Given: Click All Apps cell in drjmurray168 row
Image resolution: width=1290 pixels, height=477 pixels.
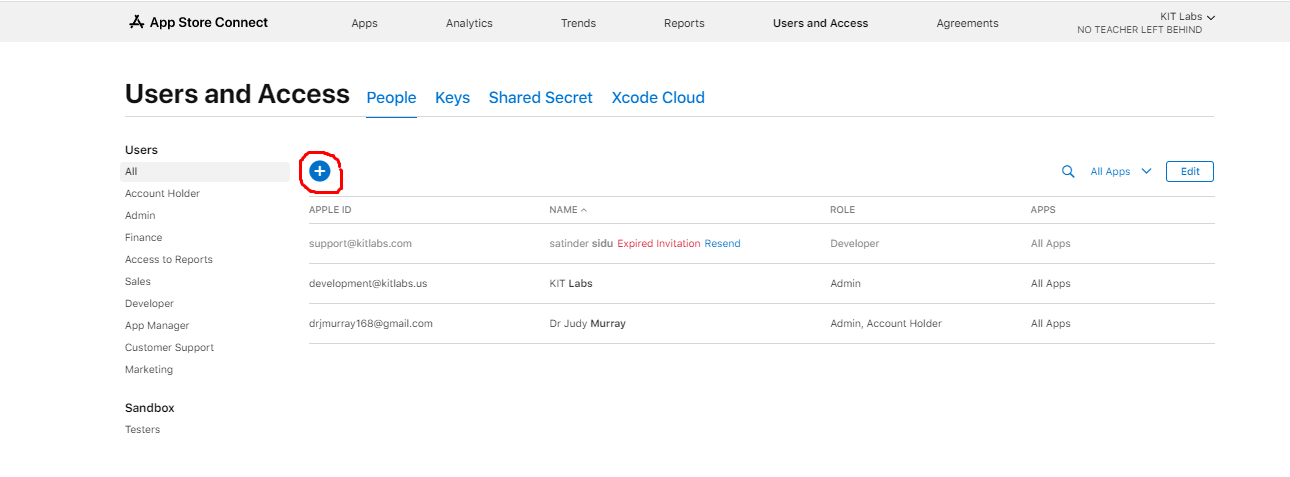Looking at the screenshot, I should (1051, 324).
